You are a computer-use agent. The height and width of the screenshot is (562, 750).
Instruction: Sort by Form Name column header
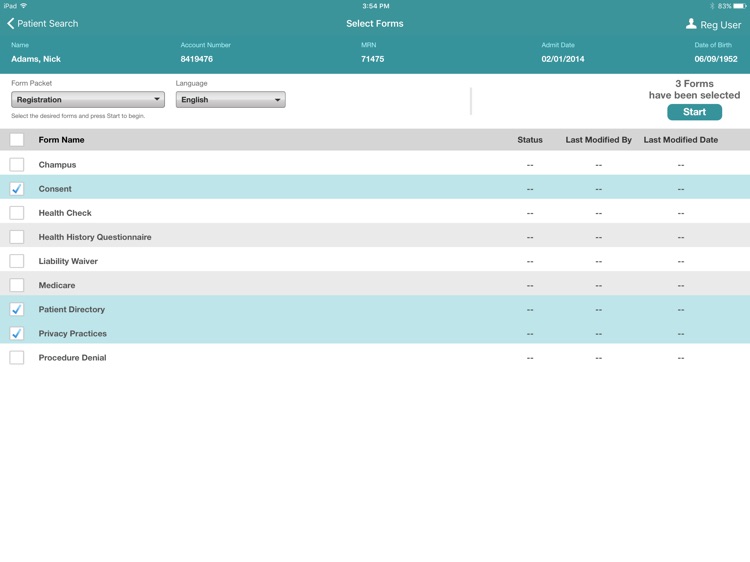pos(61,140)
